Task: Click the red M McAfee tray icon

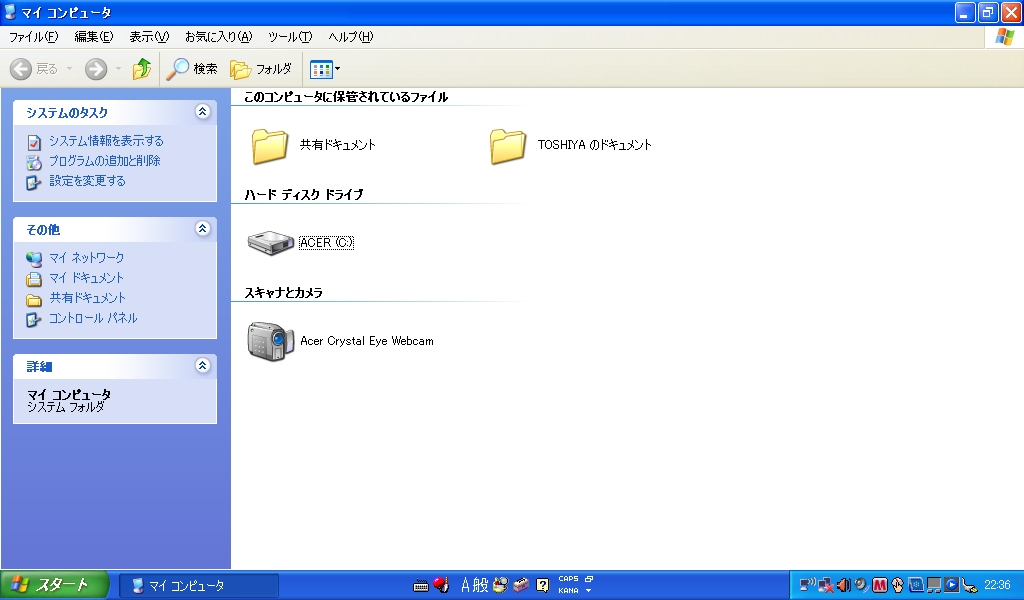Action: 880,586
